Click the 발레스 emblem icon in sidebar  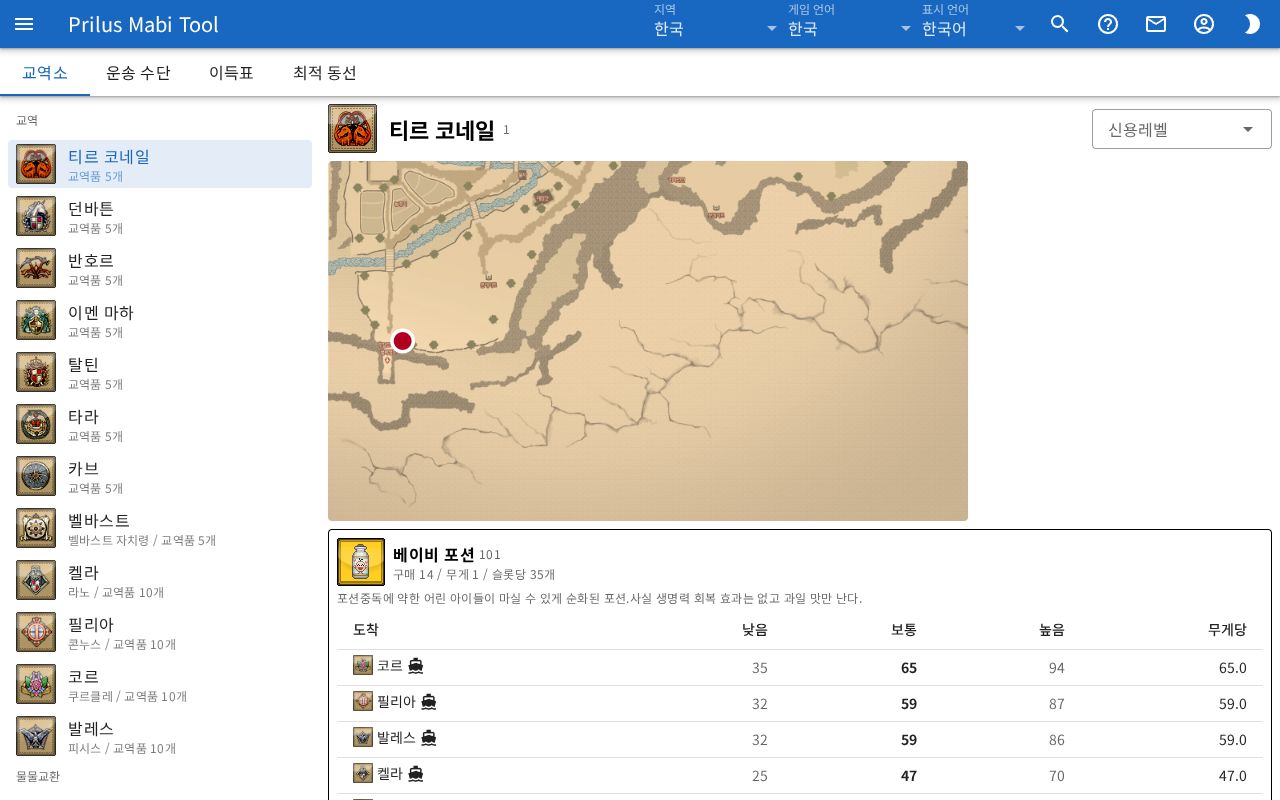(36, 736)
